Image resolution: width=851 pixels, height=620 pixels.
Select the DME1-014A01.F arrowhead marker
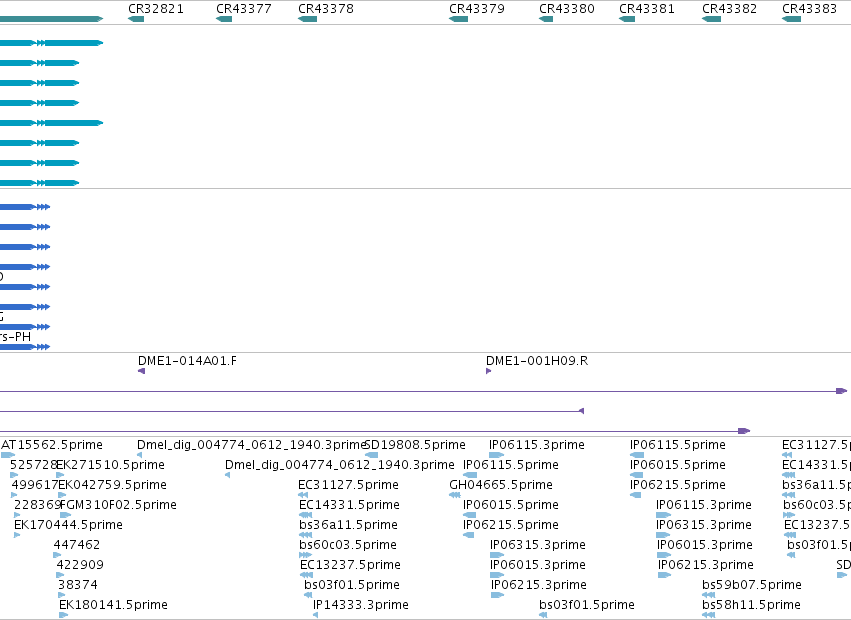pyautogui.click(x=141, y=371)
